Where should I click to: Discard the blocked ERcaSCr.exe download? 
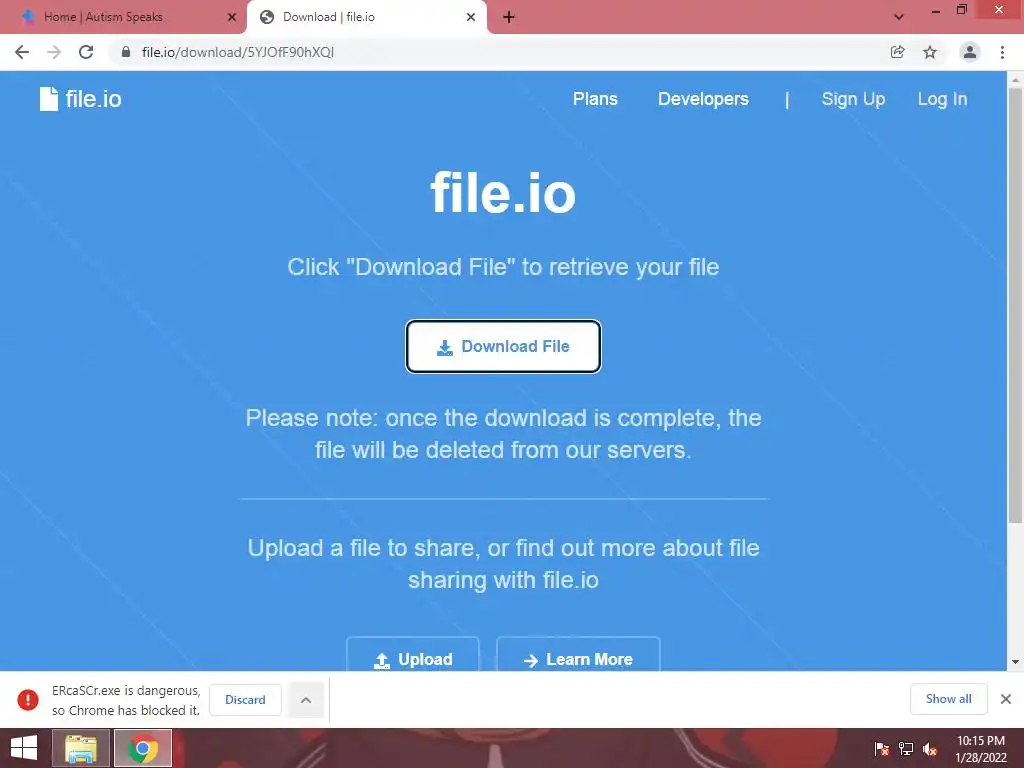(246, 699)
